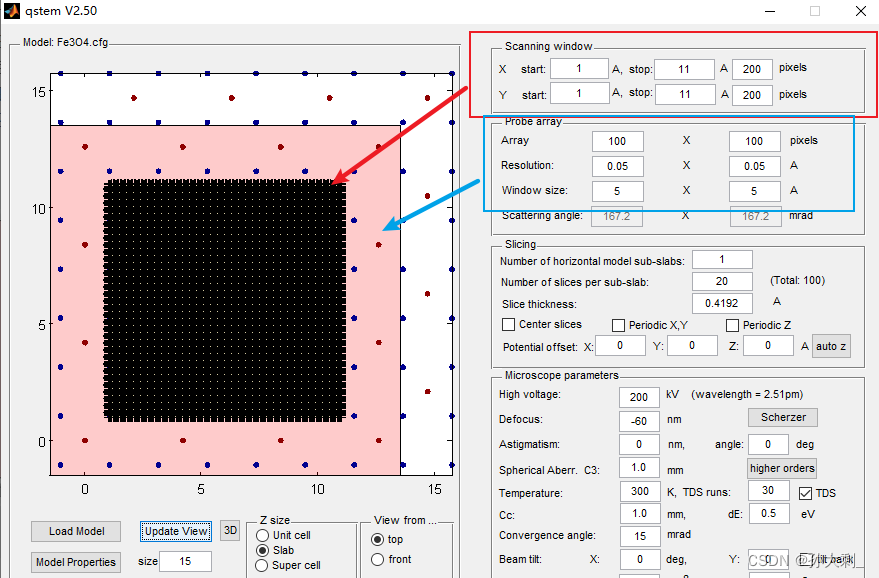Click the Slice thickness field
Viewport: 879px width, 578px height.
coord(722,303)
